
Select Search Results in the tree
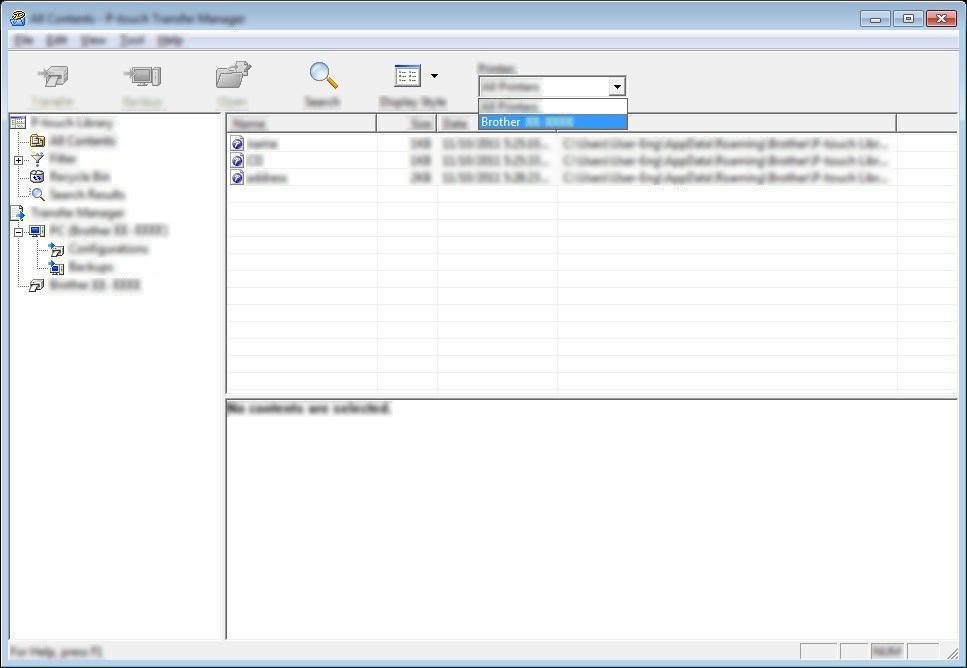coord(86,194)
